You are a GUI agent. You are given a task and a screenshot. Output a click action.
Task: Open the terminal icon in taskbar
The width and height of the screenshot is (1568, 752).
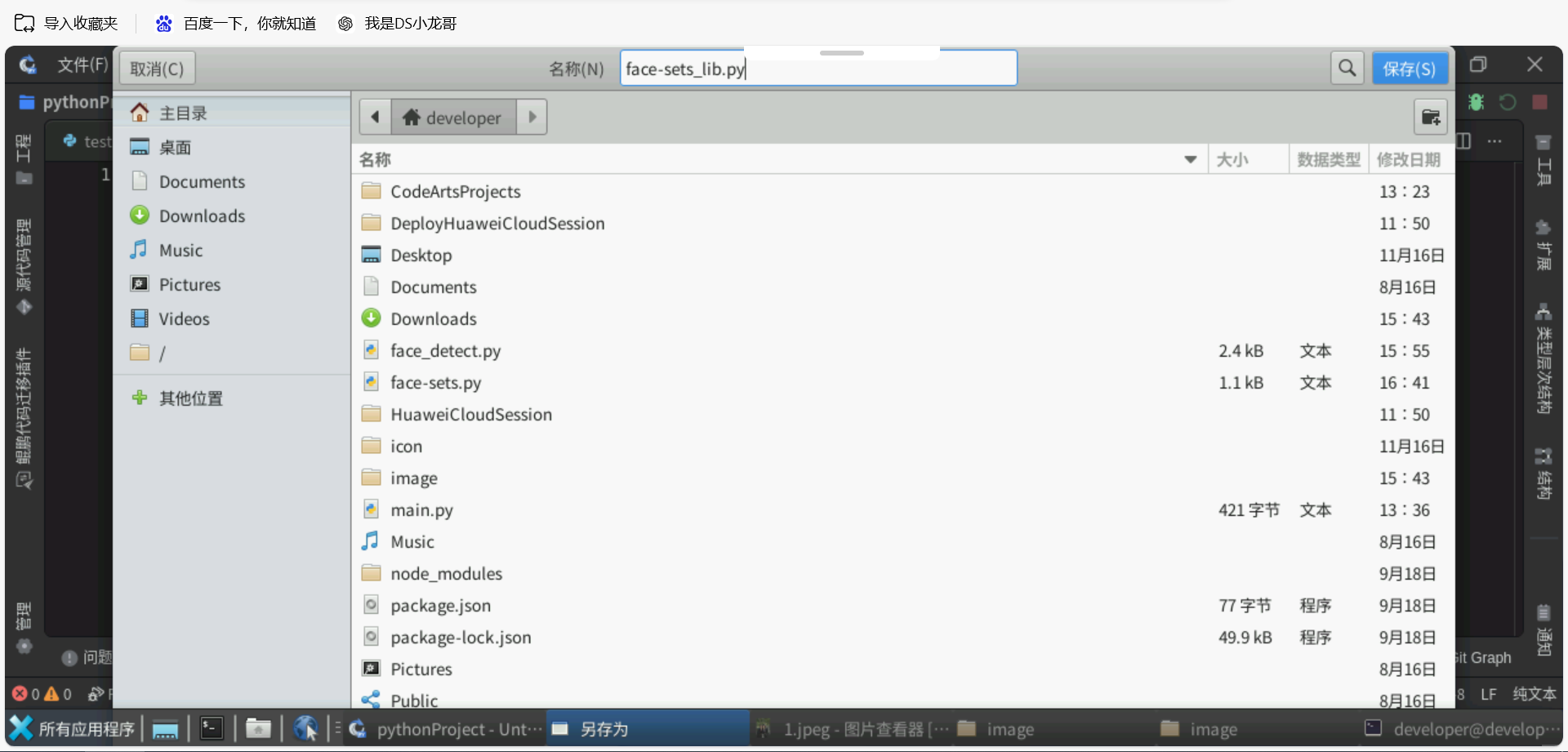pos(212,728)
